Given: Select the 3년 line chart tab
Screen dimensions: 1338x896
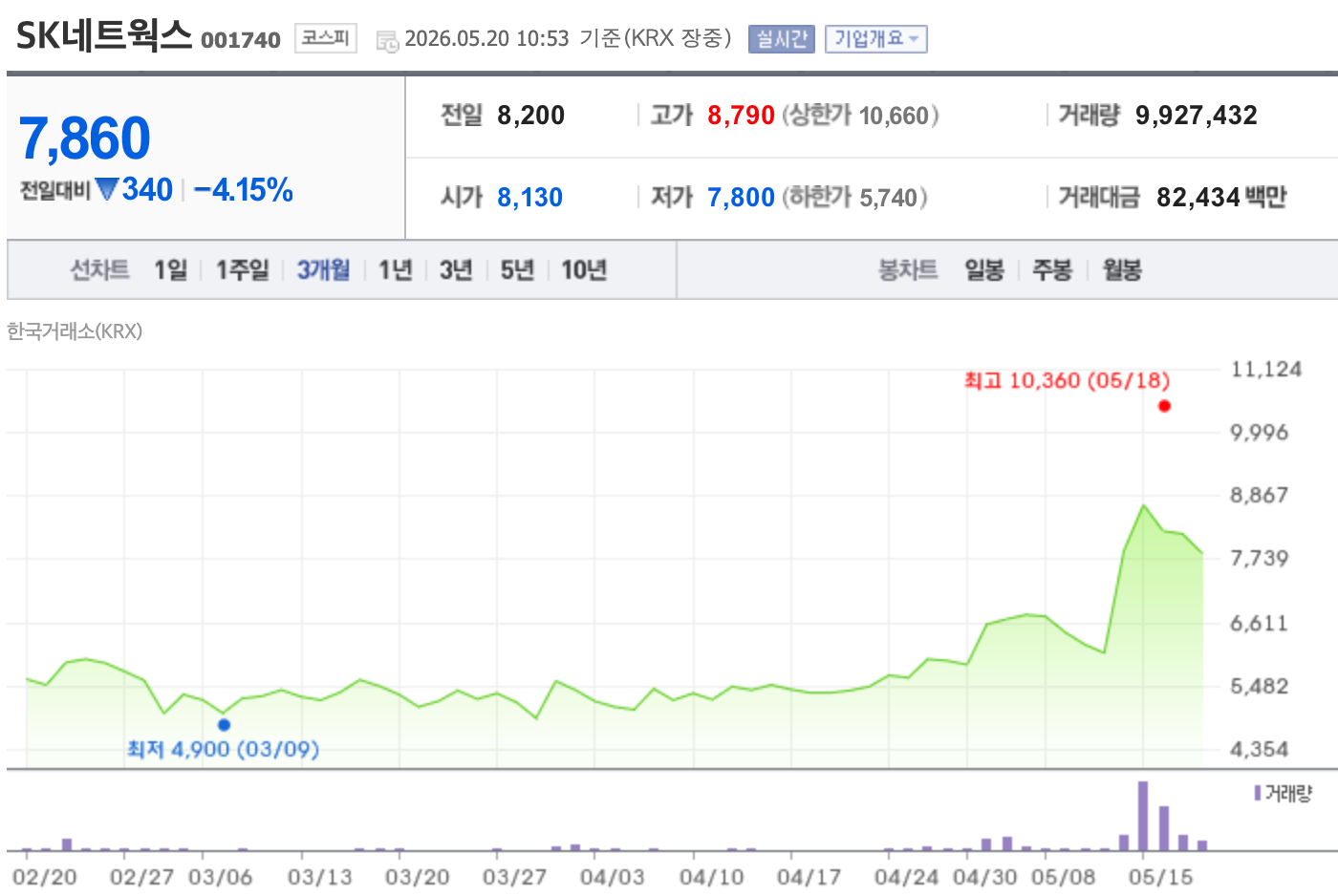Looking at the screenshot, I should (456, 270).
